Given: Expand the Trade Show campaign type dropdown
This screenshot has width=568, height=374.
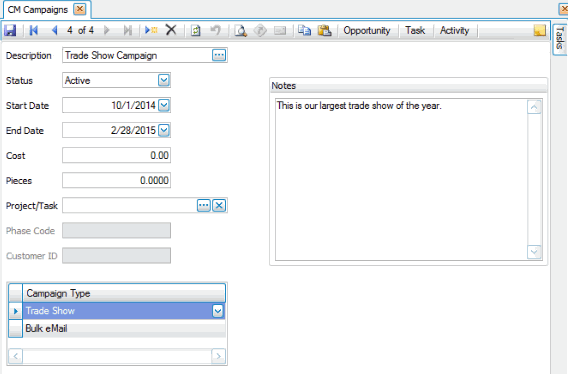Looking at the screenshot, I should click(x=218, y=311).
